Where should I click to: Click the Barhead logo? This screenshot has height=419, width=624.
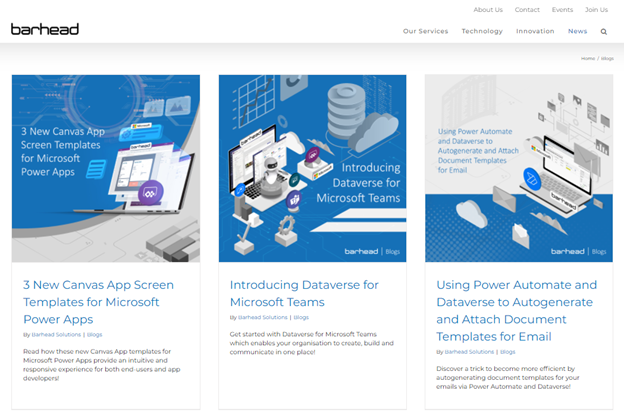coord(45,29)
